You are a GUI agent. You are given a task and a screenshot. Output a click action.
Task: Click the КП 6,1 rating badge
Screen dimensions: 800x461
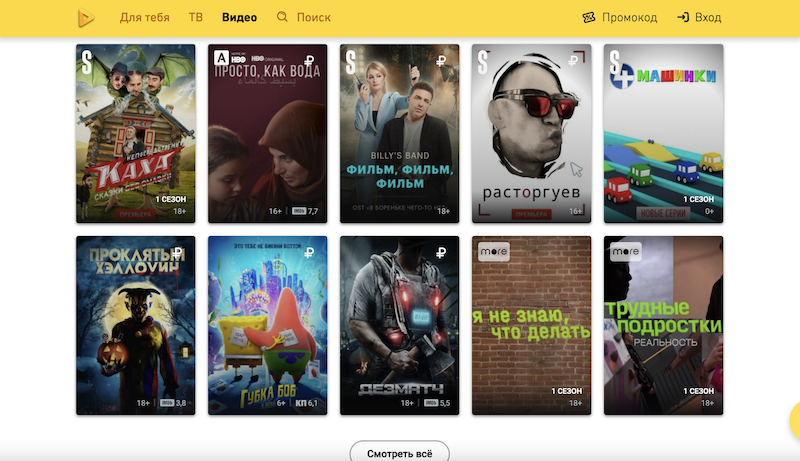click(x=306, y=403)
